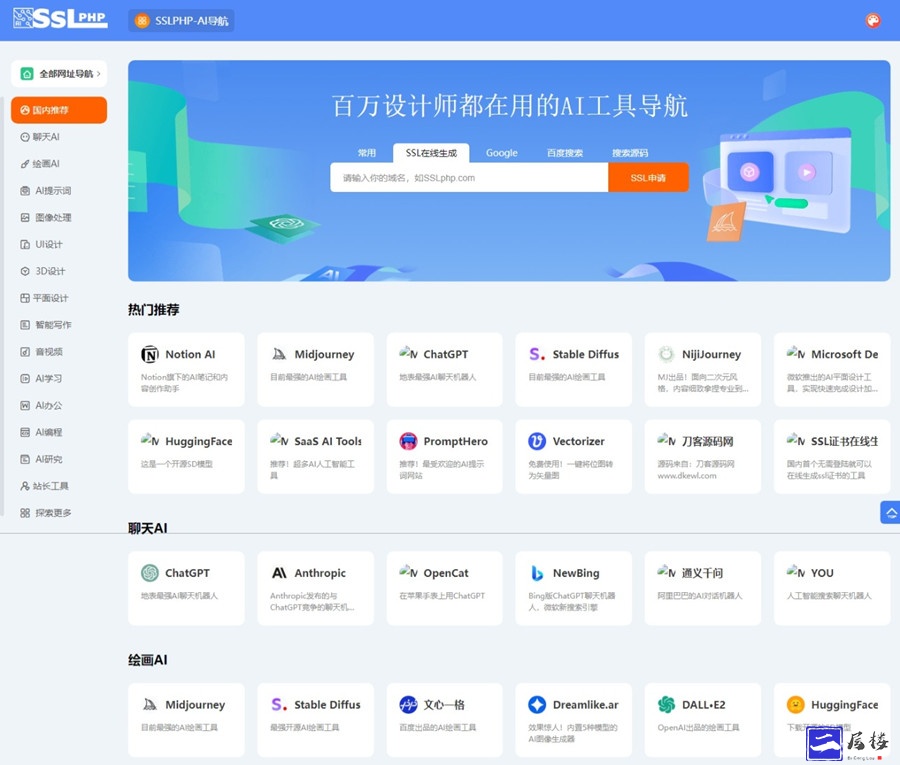Click the SSL申请 button
900x765 pixels.
click(x=648, y=178)
